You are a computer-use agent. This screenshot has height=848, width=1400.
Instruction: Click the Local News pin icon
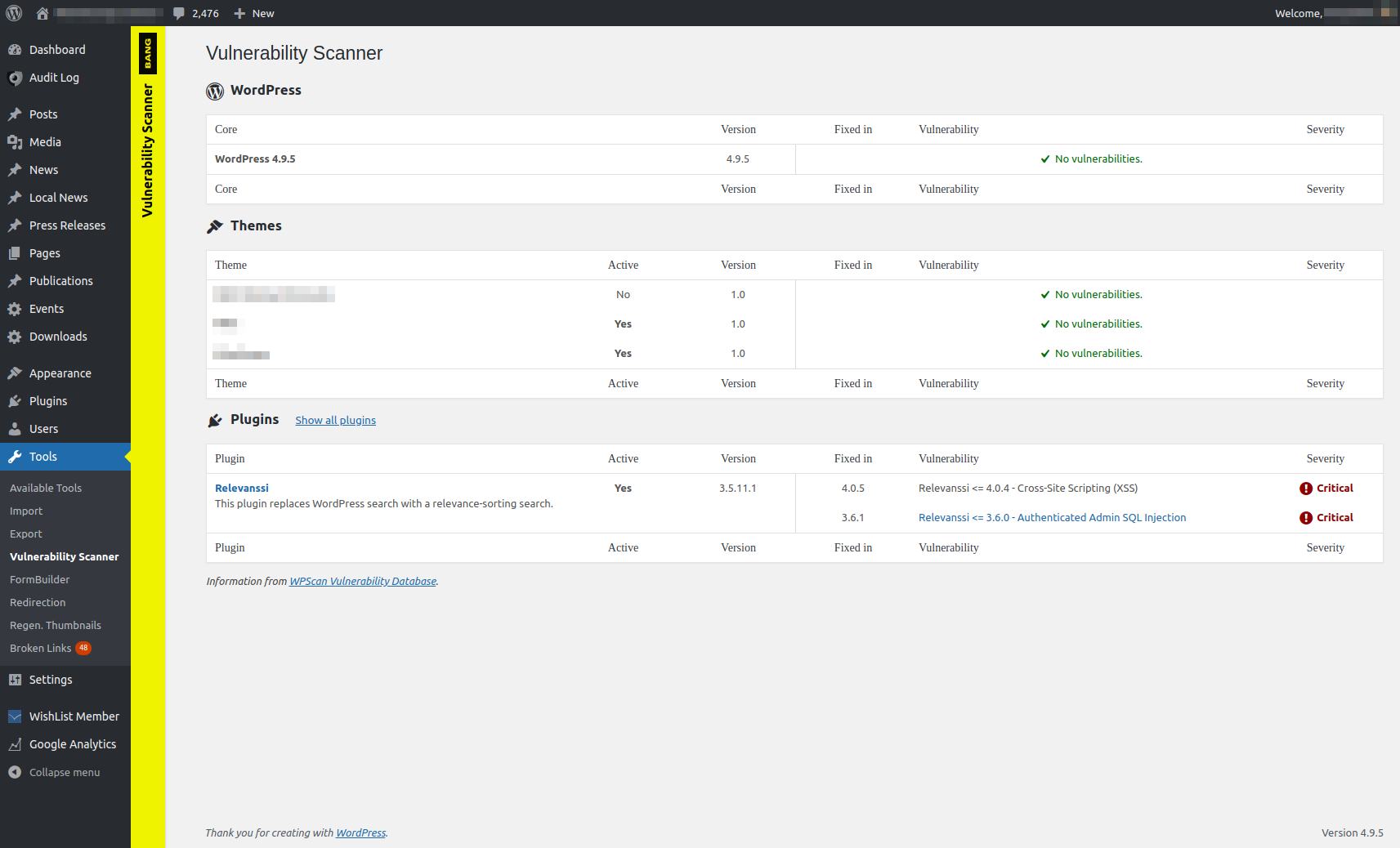[15, 198]
